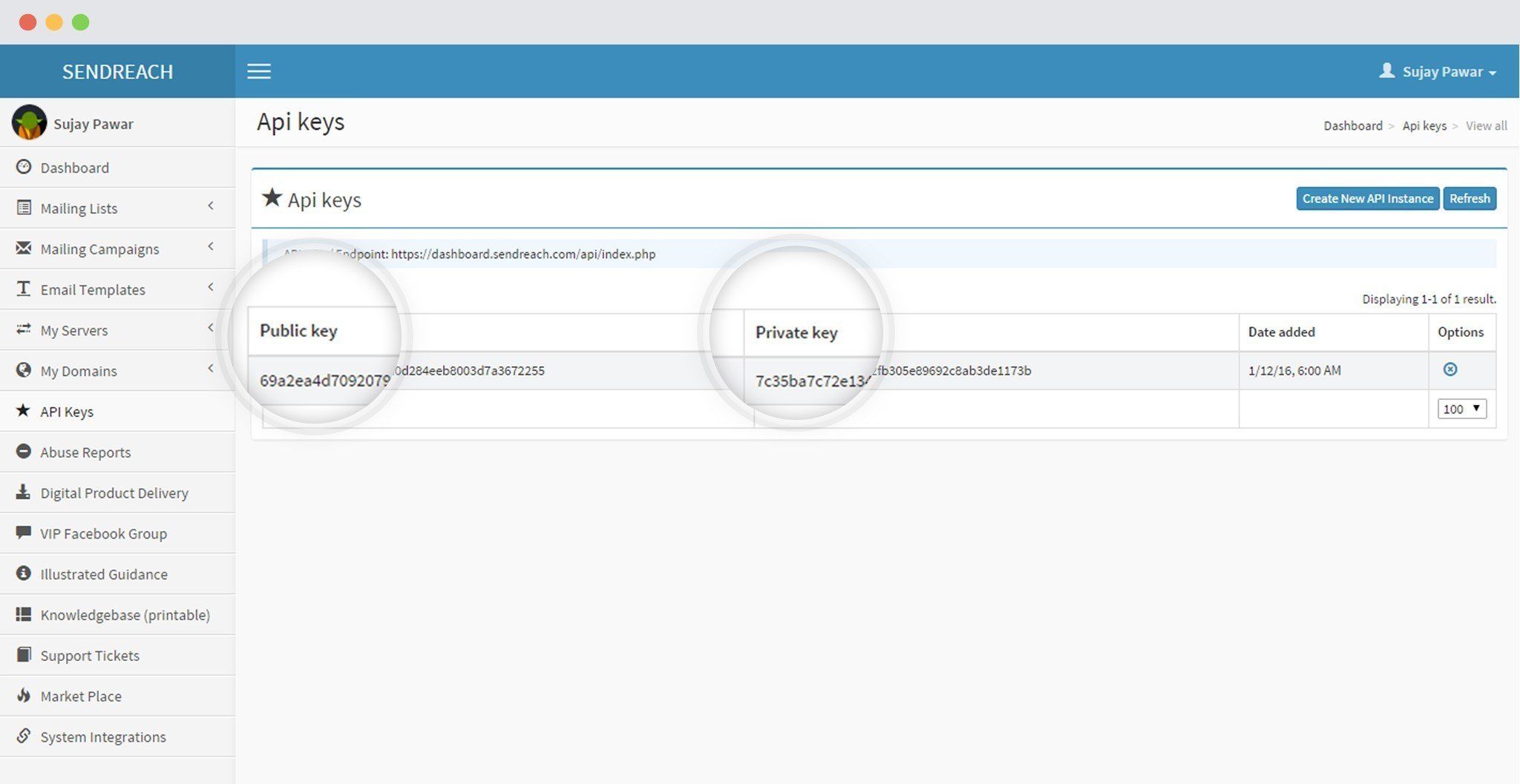Viewport: 1520px width, 784px height.
Task: Click the Mailing Campaigns envelope icon
Action: [24, 248]
